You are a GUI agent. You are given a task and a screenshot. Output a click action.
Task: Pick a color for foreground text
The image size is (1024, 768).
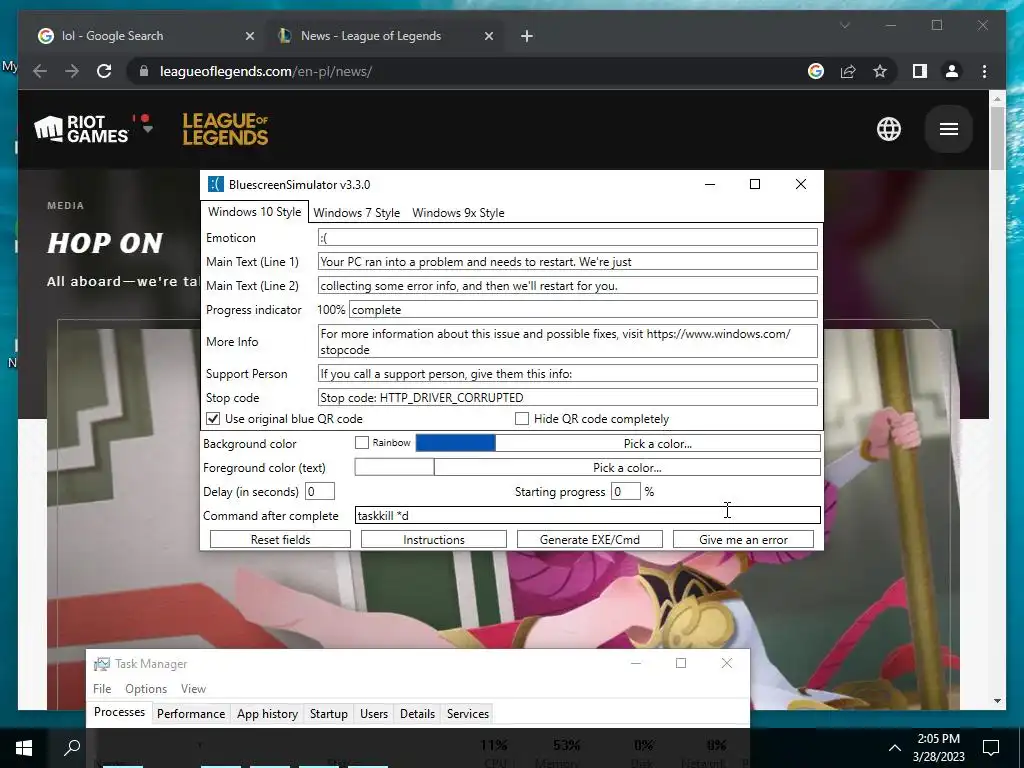[627, 468]
